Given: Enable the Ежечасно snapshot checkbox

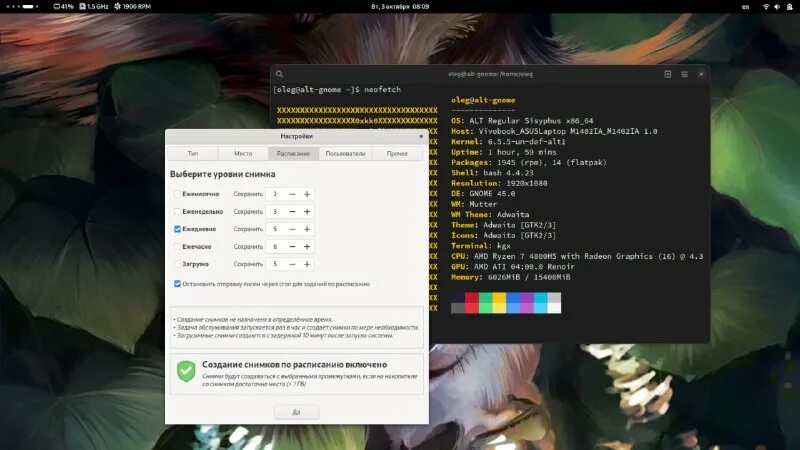Looking at the screenshot, I should click(x=177, y=246).
